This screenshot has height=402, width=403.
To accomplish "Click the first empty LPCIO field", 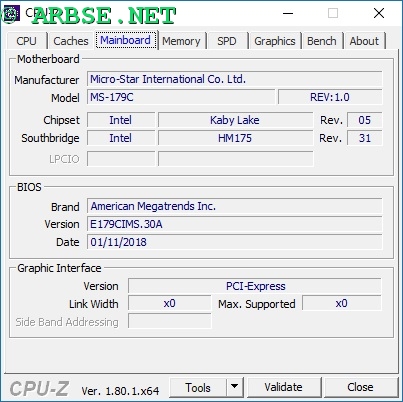I will tap(121, 159).
